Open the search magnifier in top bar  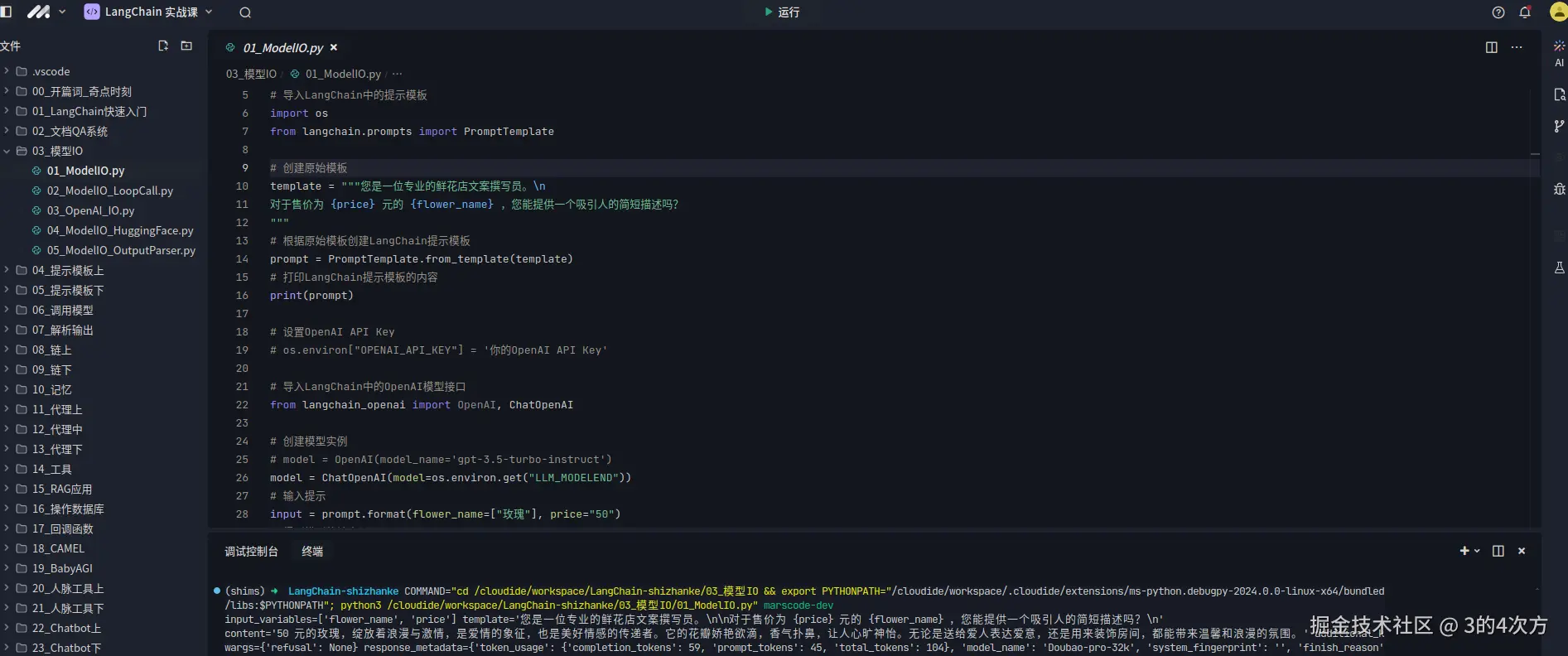pyautogui.click(x=245, y=12)
